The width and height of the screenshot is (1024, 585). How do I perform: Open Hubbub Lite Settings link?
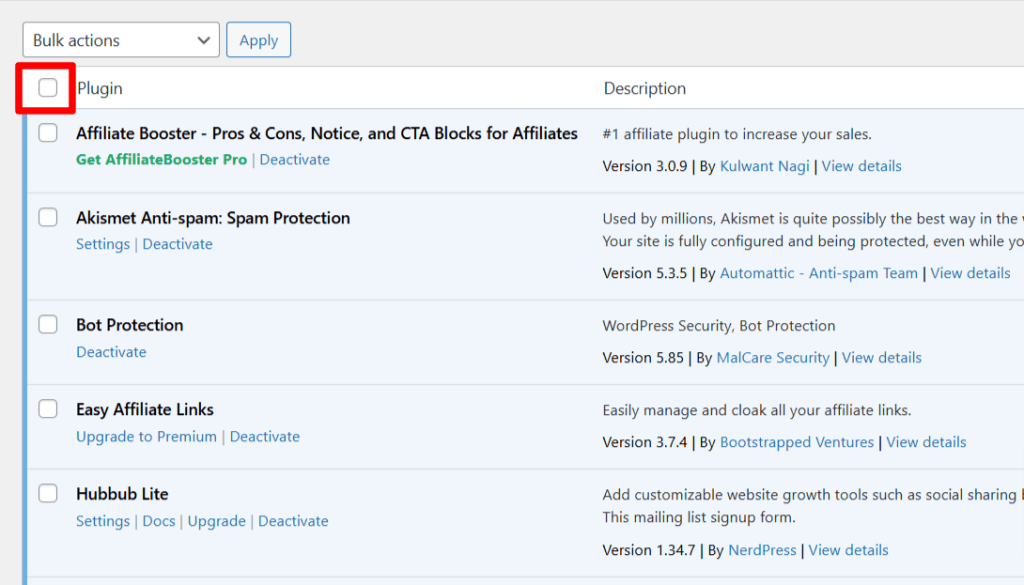103,521
